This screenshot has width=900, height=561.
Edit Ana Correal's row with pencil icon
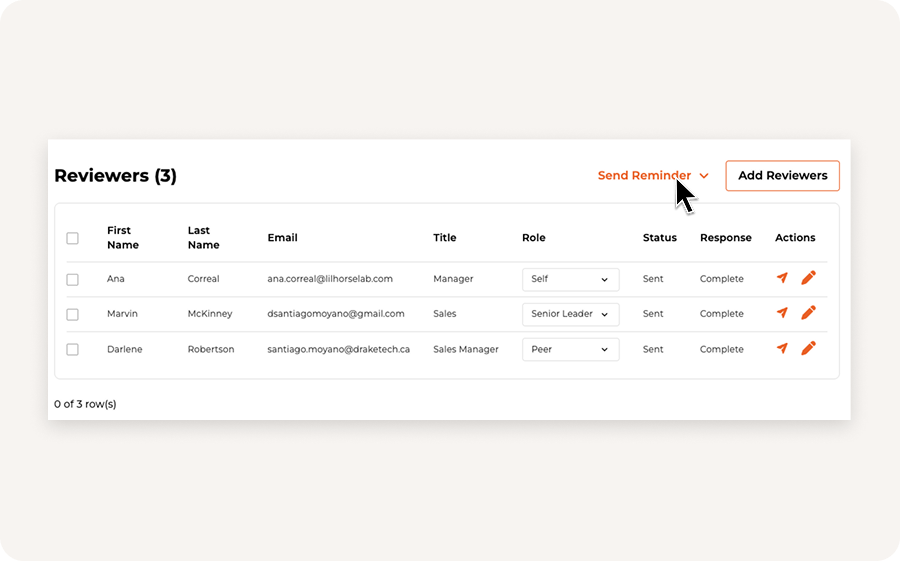coord(808,278)
